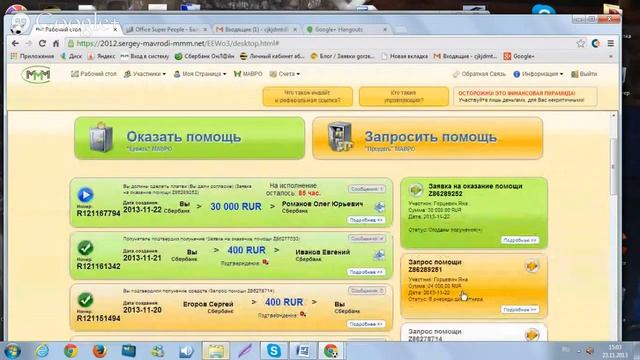Click the blue play icon of order R121167794
This screenshot has width=640, height=360.
pos(85,195)
